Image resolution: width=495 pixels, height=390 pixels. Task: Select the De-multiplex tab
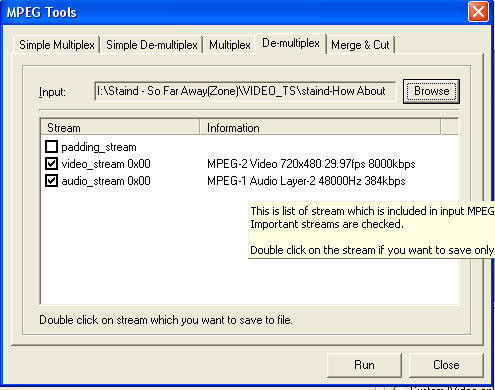coord(291,43)
